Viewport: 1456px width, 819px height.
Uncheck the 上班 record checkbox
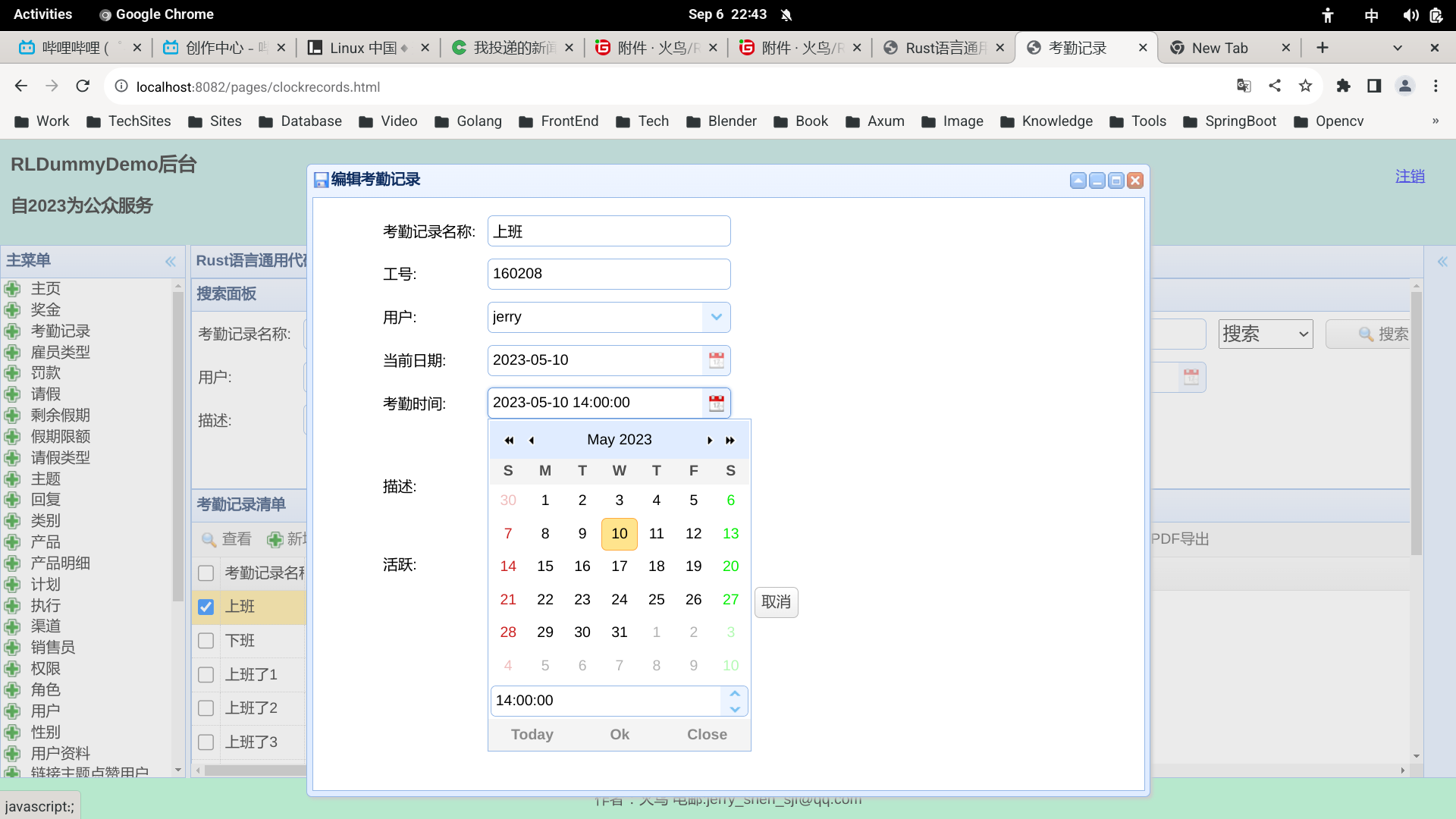pos(206,607)
